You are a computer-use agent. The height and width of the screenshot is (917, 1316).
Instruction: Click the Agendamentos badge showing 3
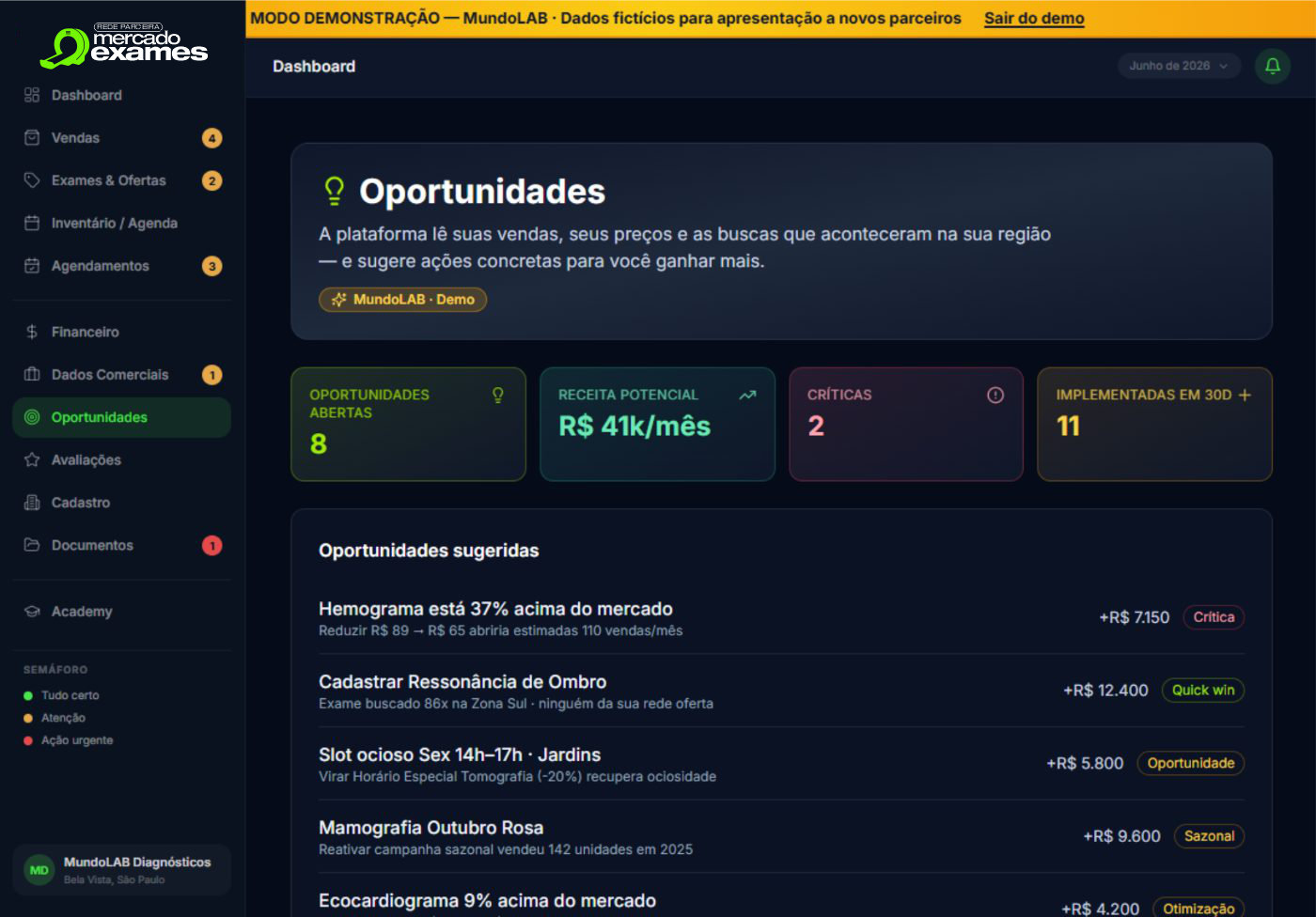[x=212, y=266]
